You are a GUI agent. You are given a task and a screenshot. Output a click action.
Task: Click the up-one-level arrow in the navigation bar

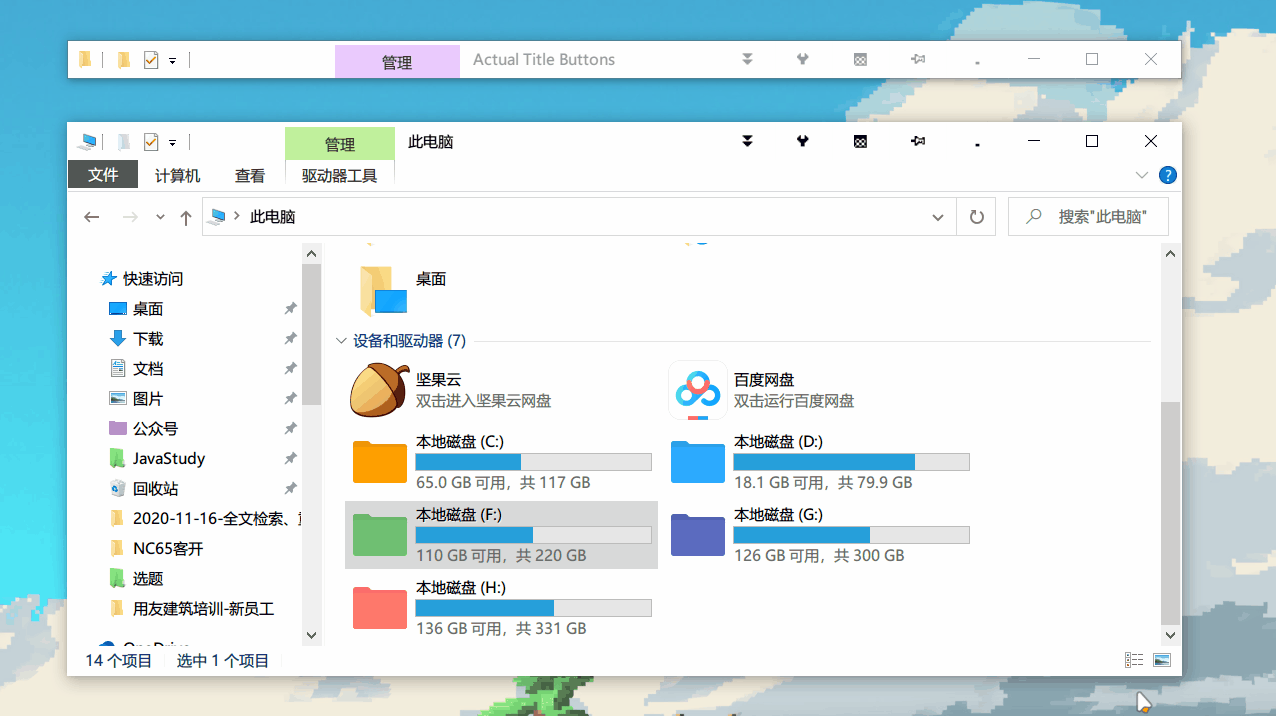pyautogui.click(x=185, y=216)
